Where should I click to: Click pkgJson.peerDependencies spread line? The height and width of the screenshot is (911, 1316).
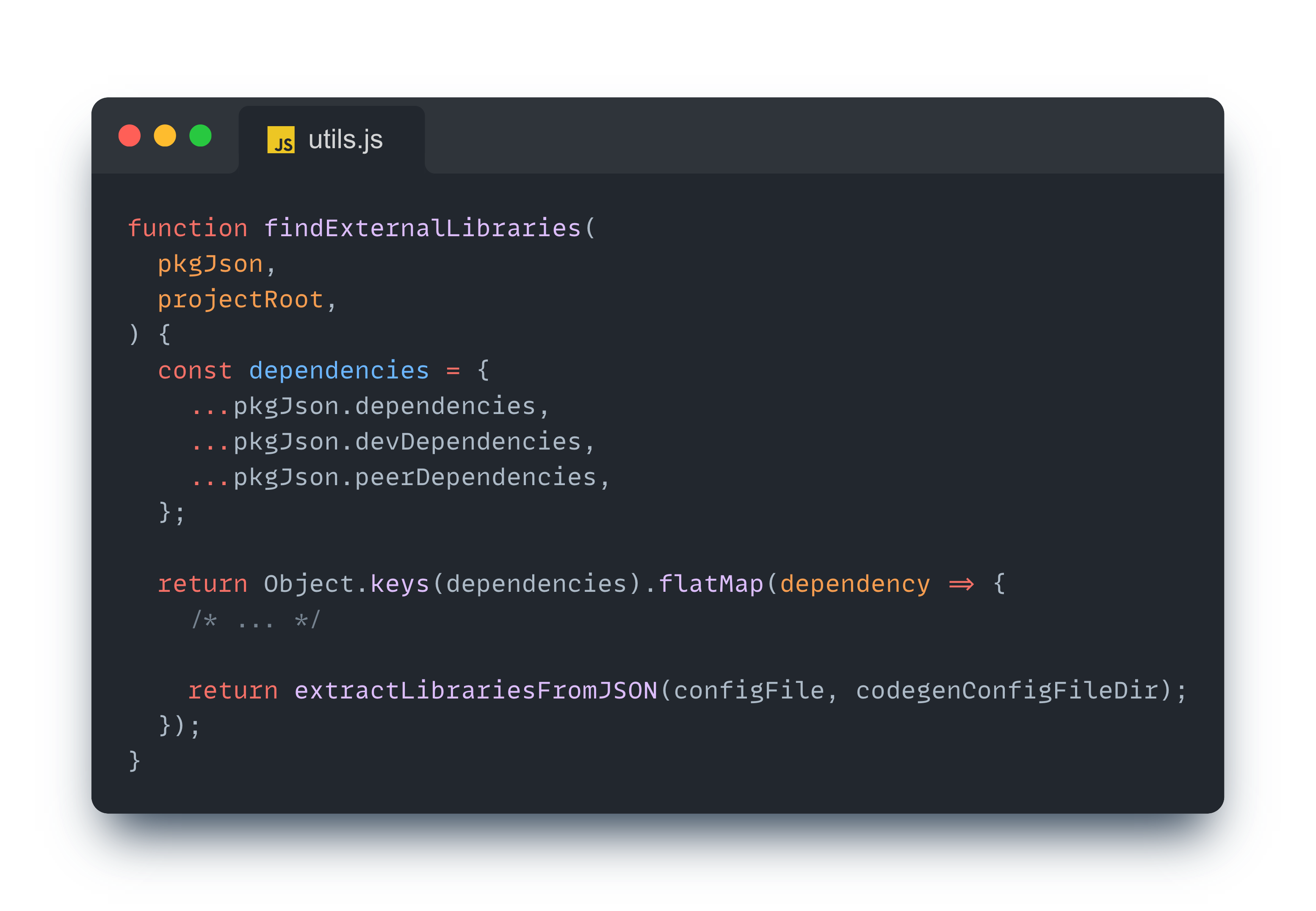tap(400, 478)
